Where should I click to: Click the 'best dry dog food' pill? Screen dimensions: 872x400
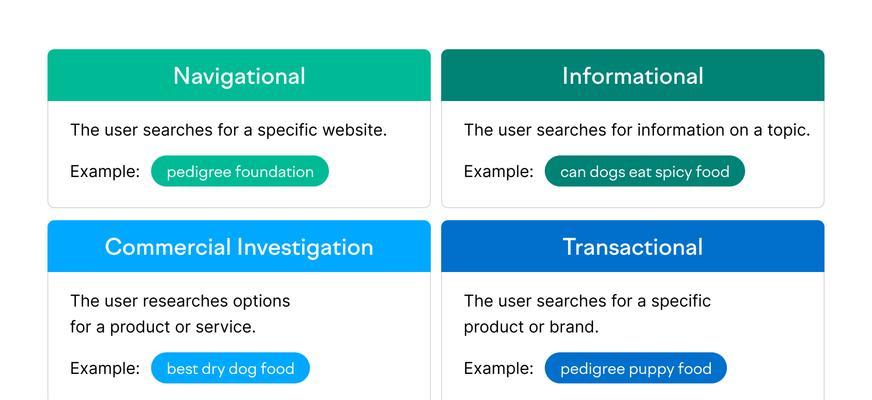(x=230, y=368)
